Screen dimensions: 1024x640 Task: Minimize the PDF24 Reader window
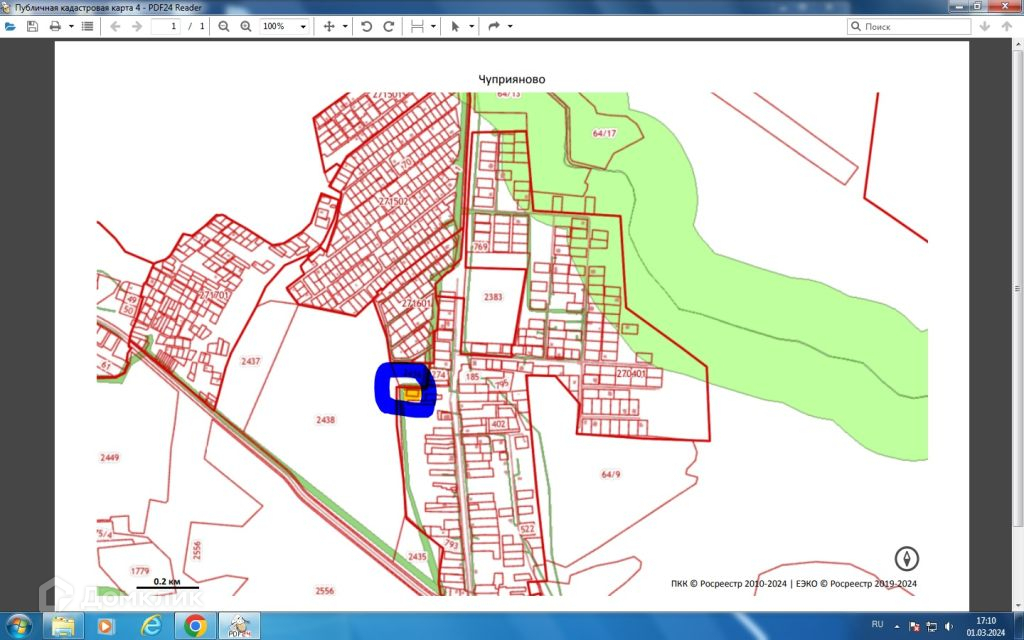pyautogui.click(x=959, y=6)
